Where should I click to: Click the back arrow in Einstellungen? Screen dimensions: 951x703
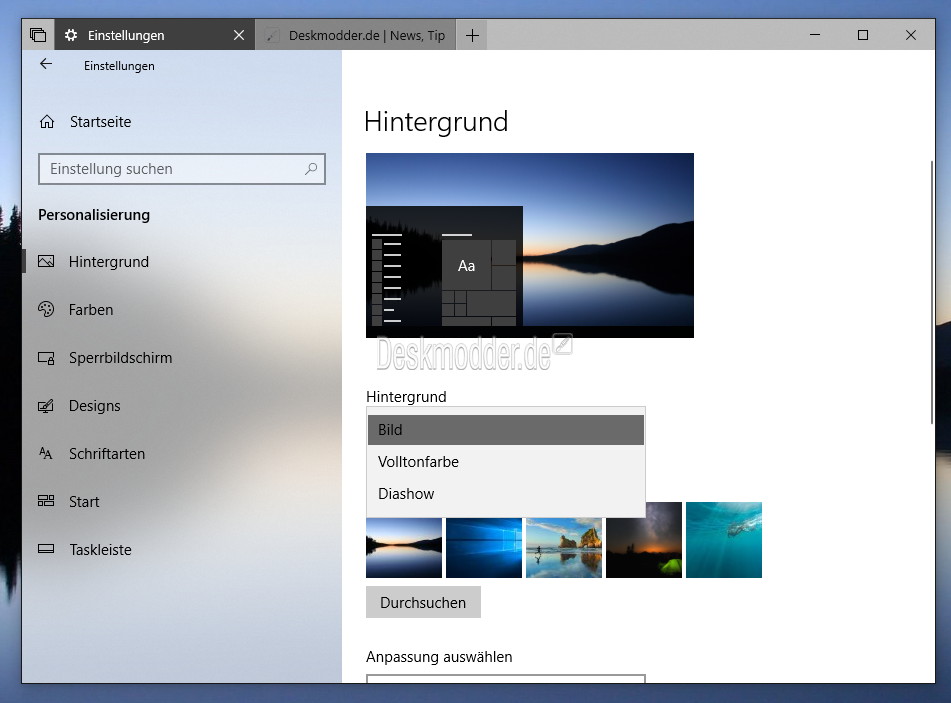(45, 64)
